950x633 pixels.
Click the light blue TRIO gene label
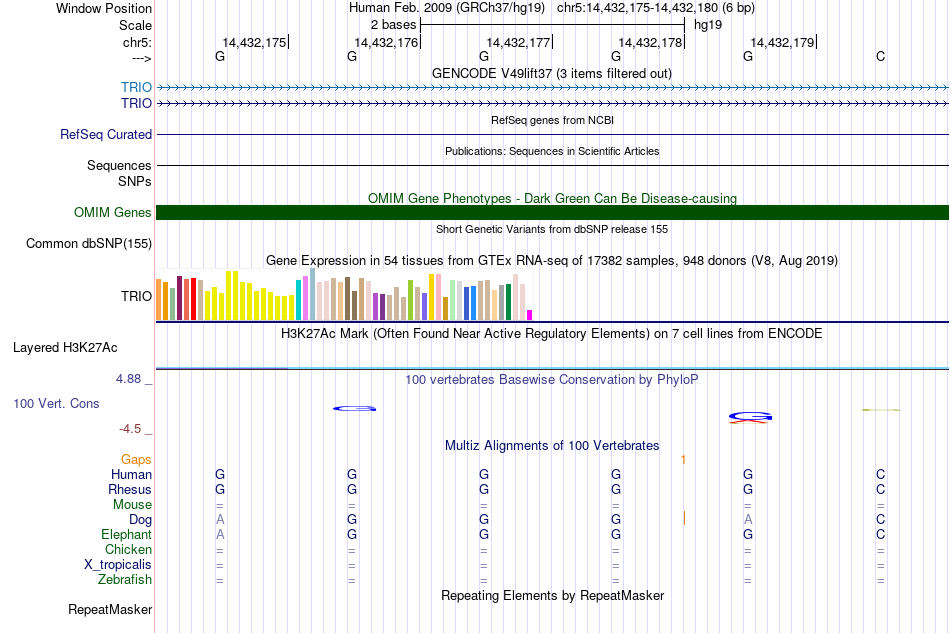(x=136, y=87)
